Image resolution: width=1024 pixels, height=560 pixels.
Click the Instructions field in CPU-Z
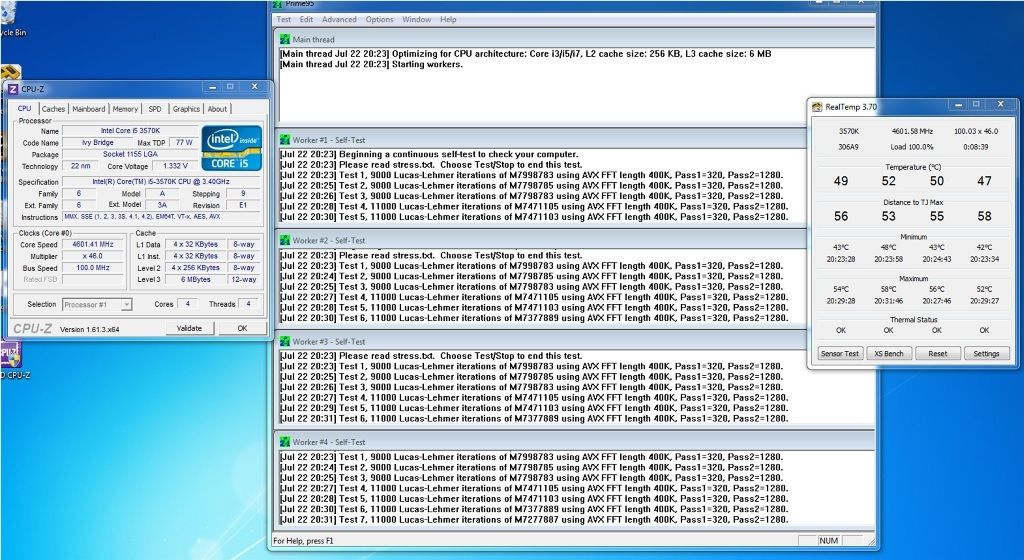pyautogui.click(x=161, y=217)
